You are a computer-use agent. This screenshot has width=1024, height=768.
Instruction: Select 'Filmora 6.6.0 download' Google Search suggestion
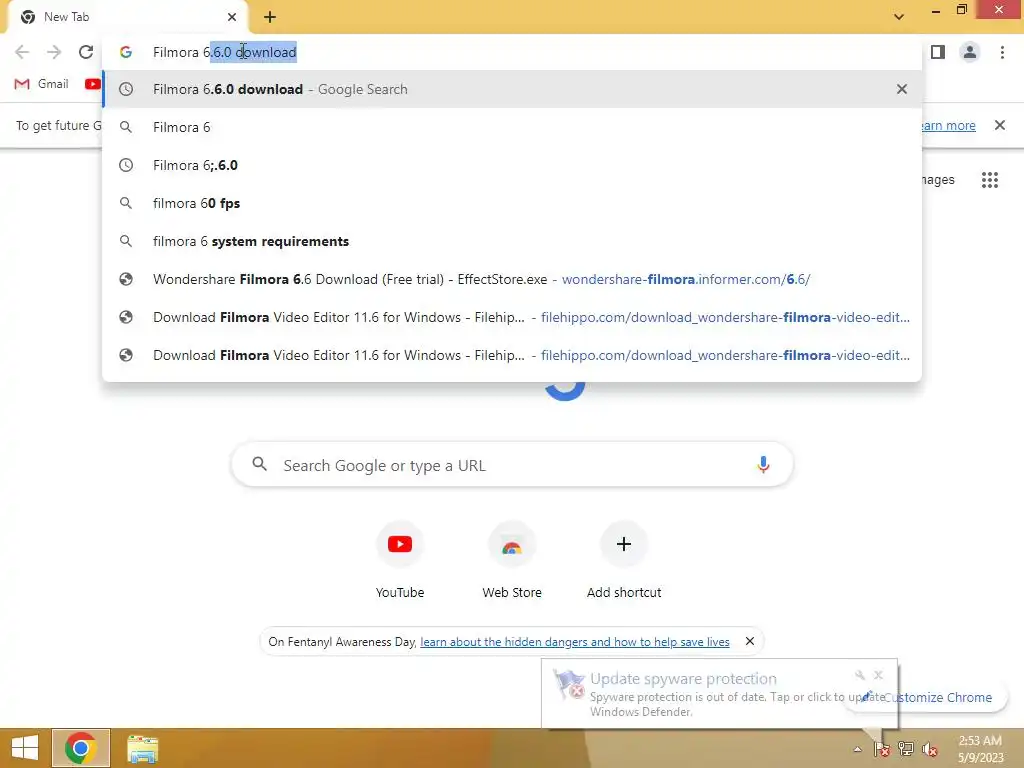[512, 89]
